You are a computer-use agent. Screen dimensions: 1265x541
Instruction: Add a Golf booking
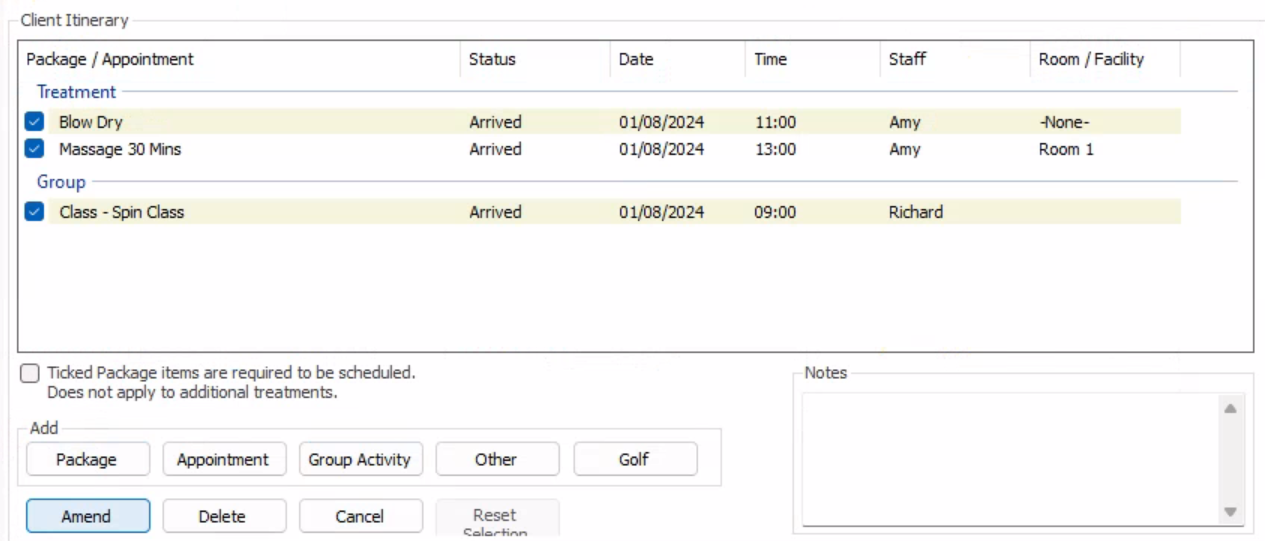[x=635, y=460]
